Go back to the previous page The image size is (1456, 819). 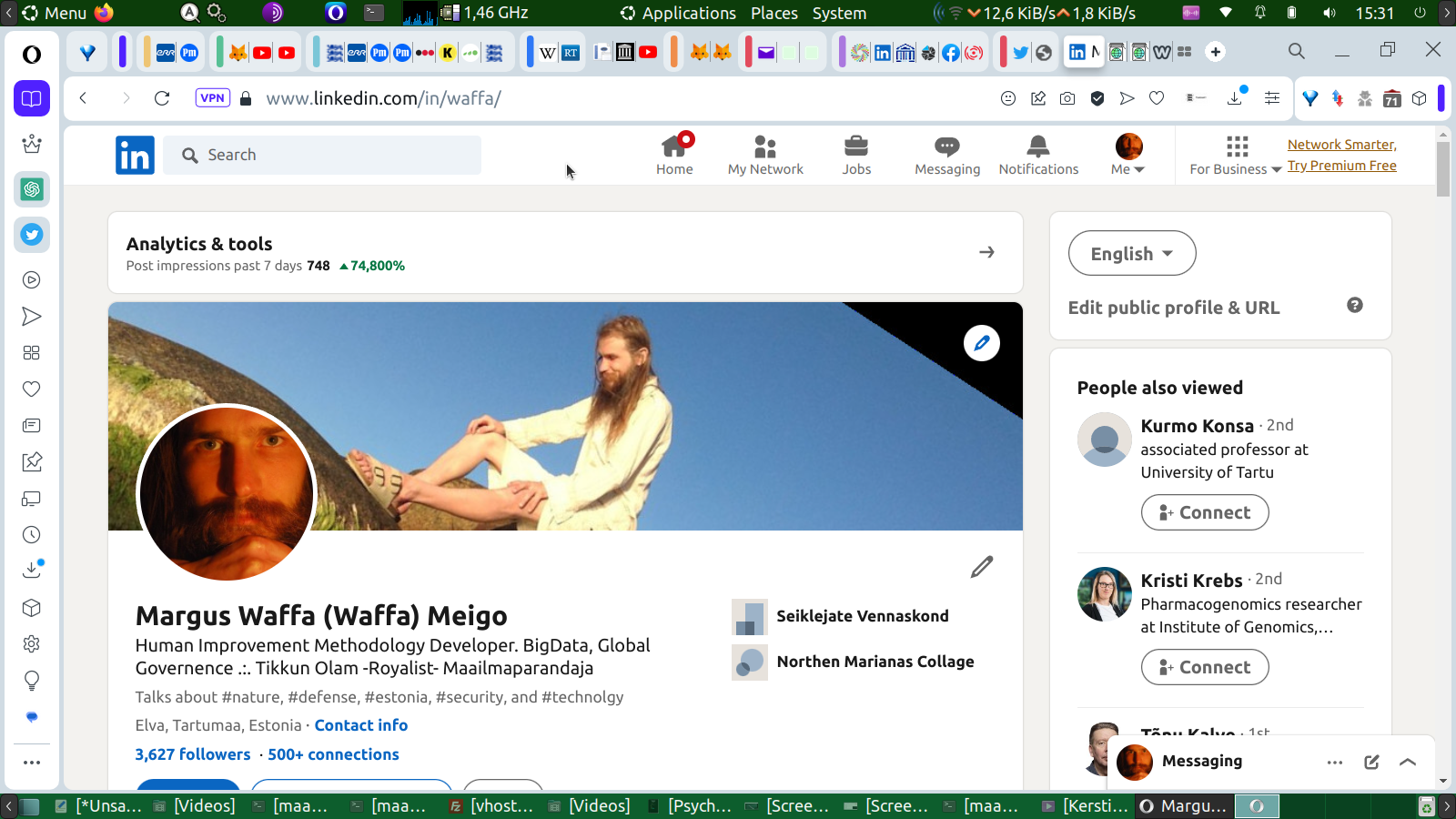click(83, 98)
